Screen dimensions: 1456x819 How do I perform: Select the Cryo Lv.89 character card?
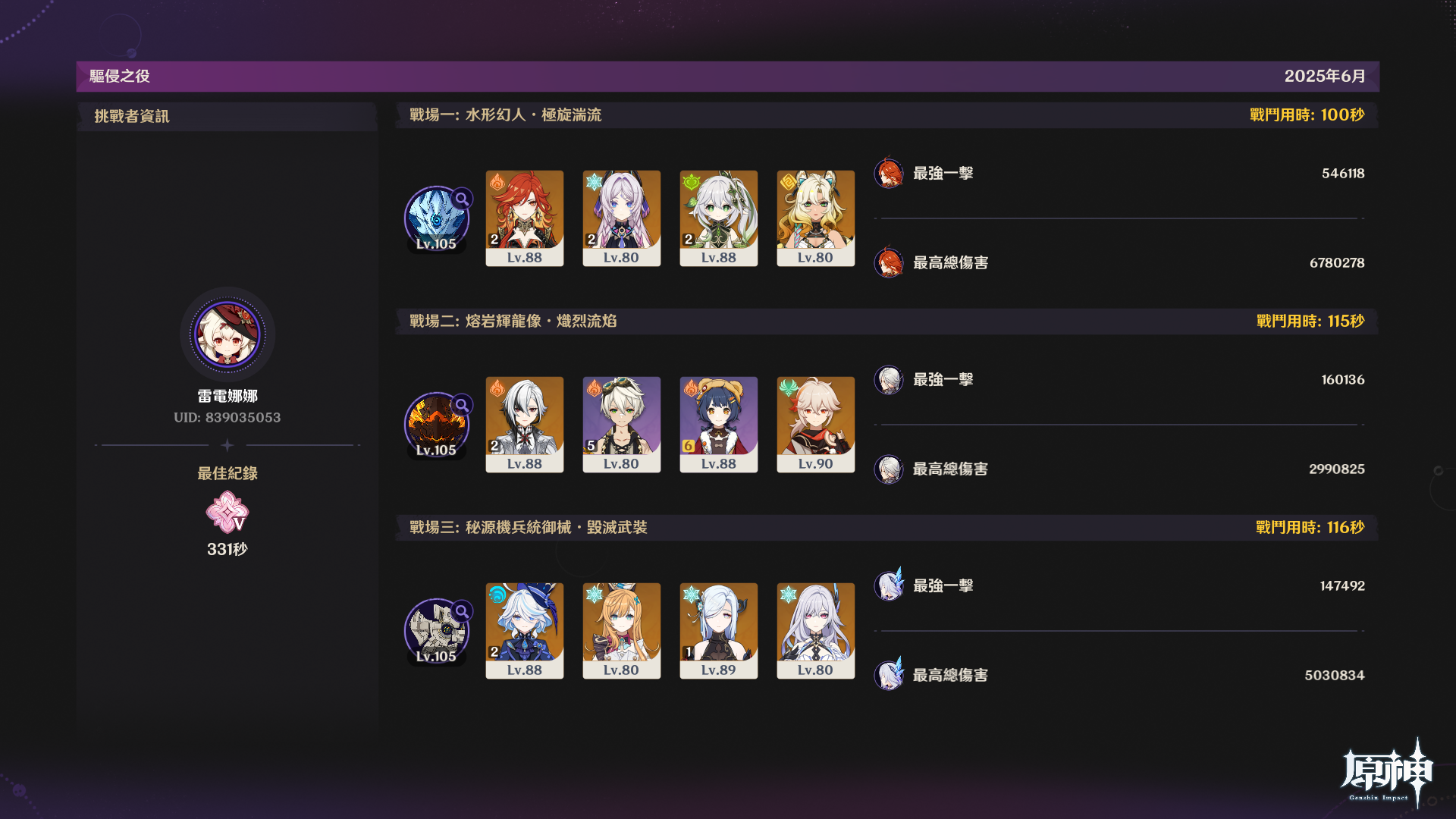pos(719,631)
